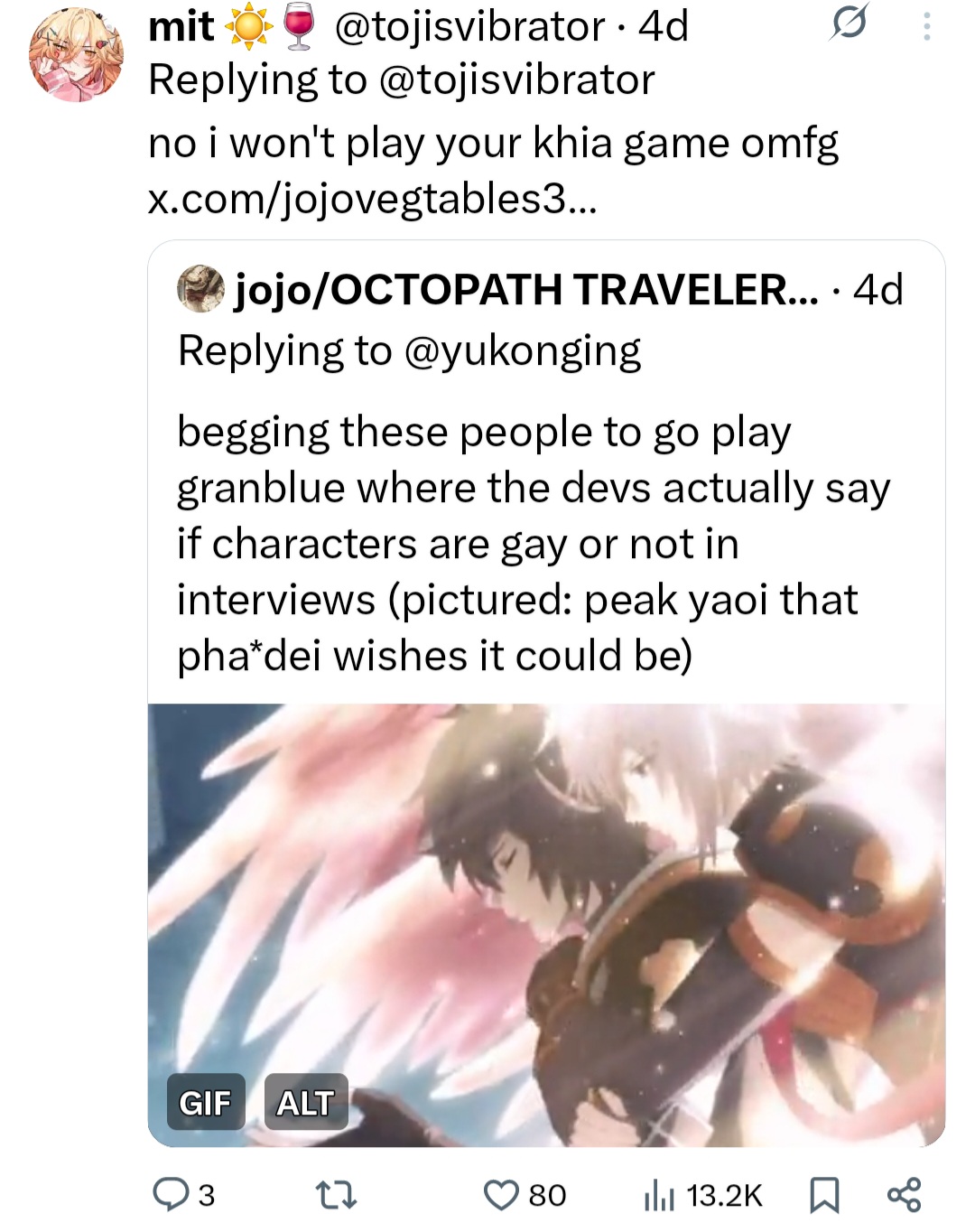View analytics via the 13.2K bar chart icon
The height and width of the screenshot is (1232, 975).
[x=660, y=1196]
